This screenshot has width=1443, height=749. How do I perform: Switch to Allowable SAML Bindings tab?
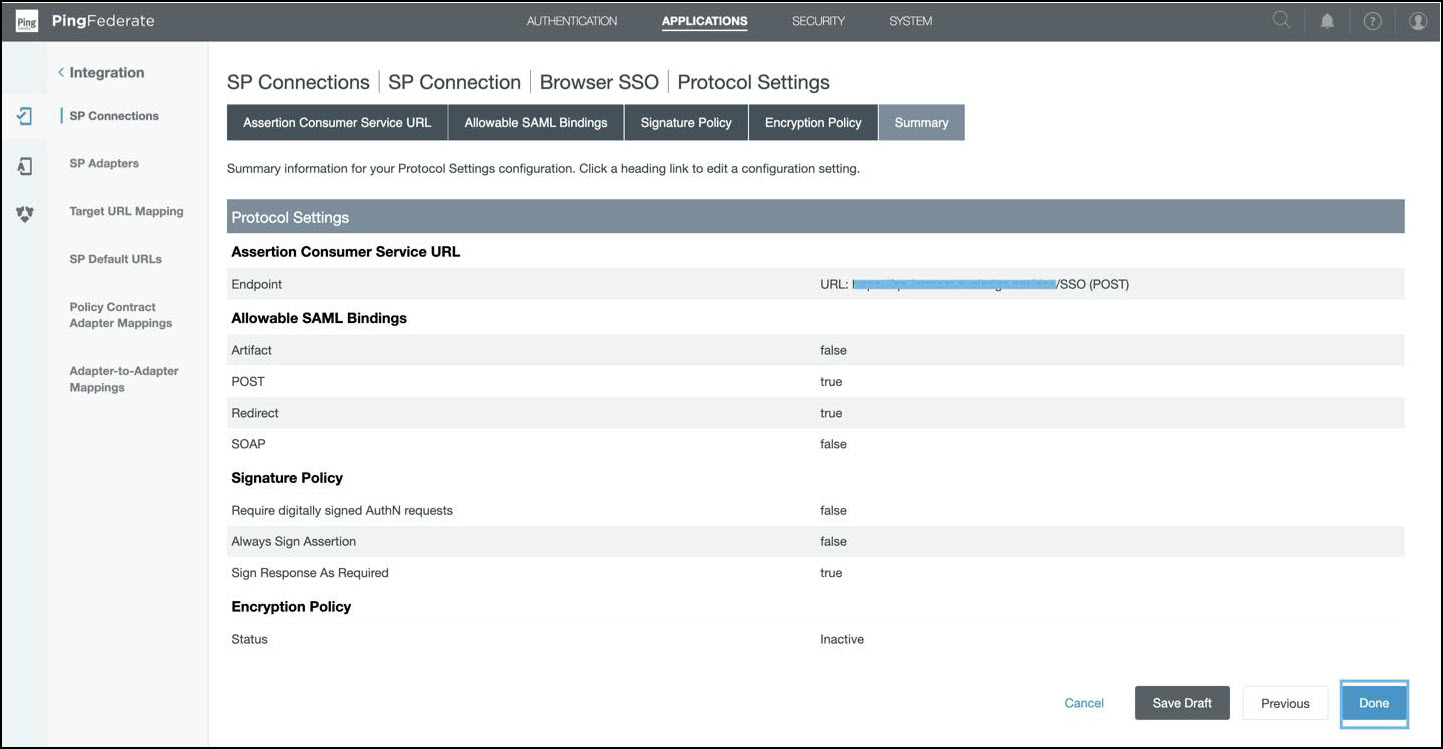click(x=536, y=123)
